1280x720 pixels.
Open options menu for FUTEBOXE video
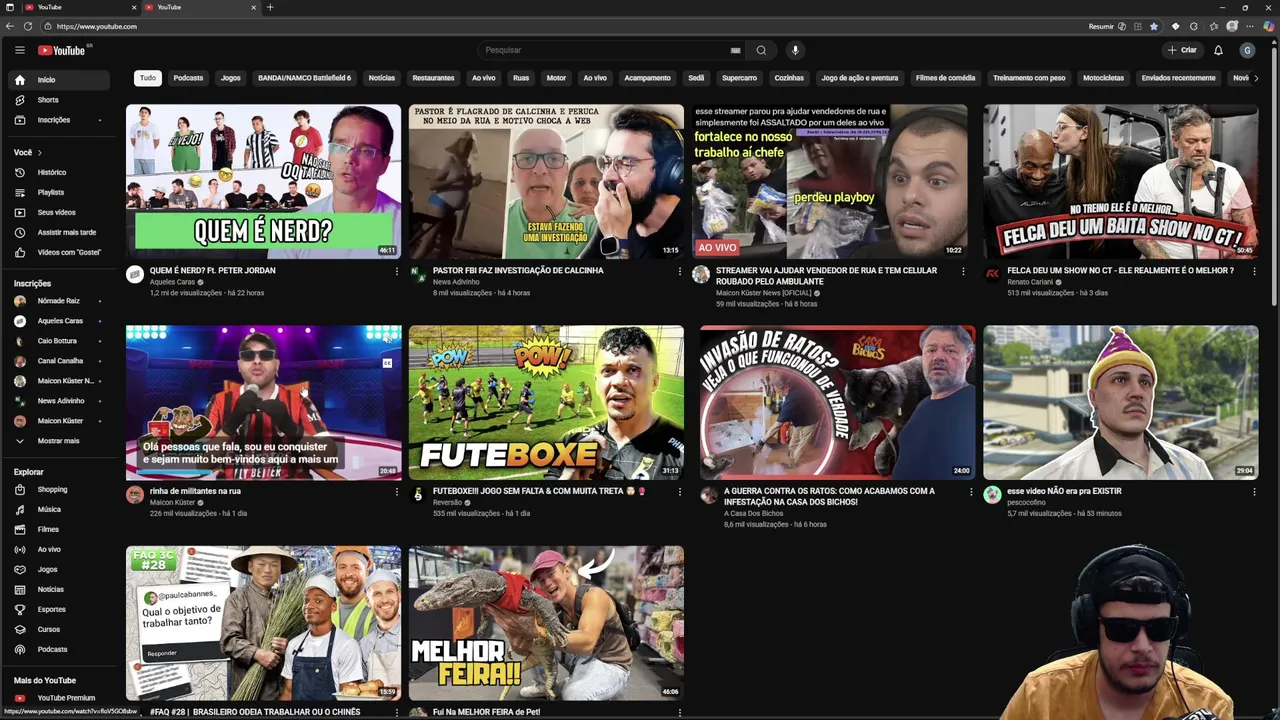[680, 492]
